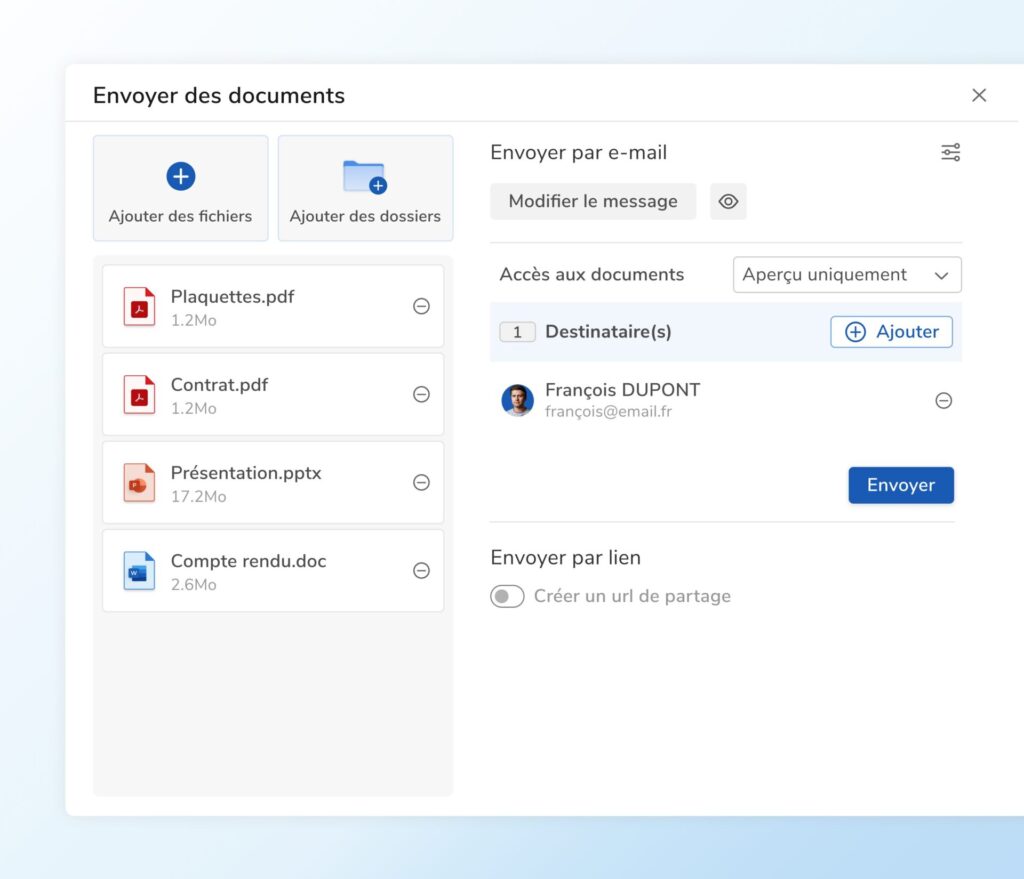
Task: Select the Contrat.pdf file name
Action: 219,385
